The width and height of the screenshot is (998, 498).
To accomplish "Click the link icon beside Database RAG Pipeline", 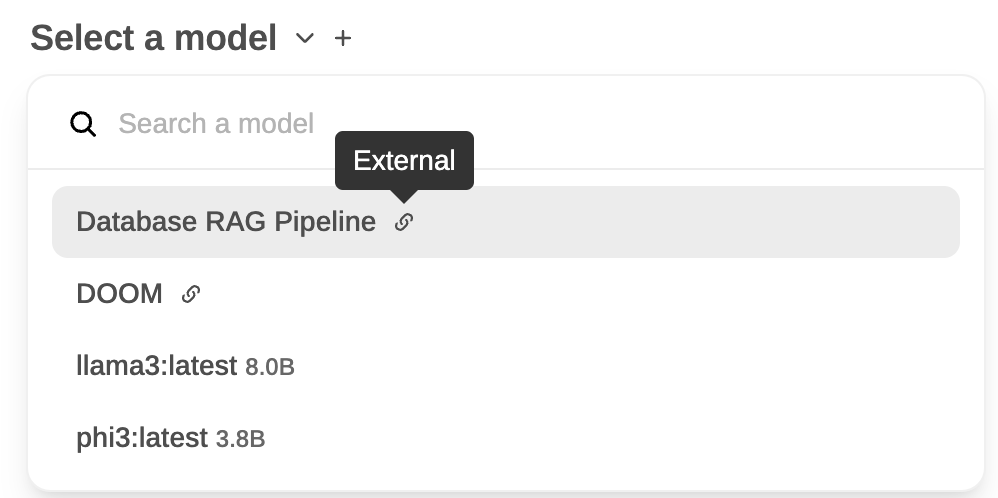I will click(x=403, y=222).
